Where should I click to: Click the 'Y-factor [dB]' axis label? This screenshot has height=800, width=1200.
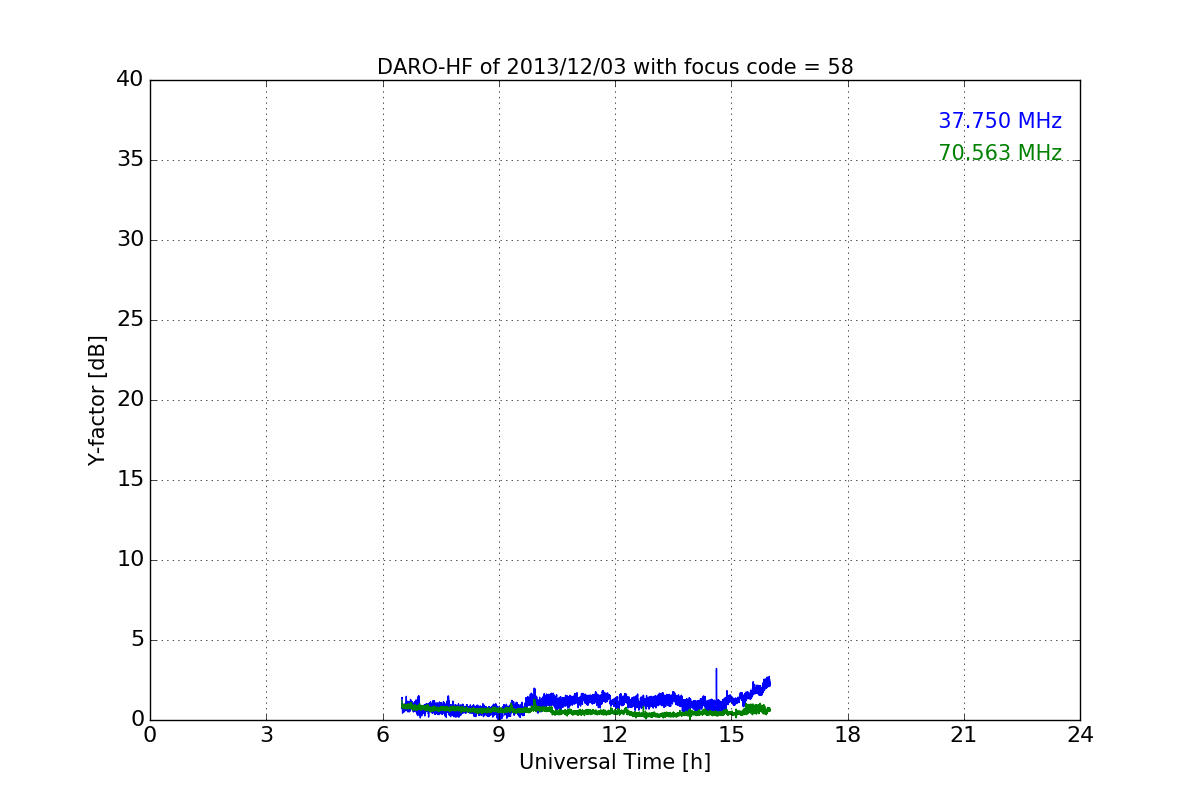click(97, 400)
